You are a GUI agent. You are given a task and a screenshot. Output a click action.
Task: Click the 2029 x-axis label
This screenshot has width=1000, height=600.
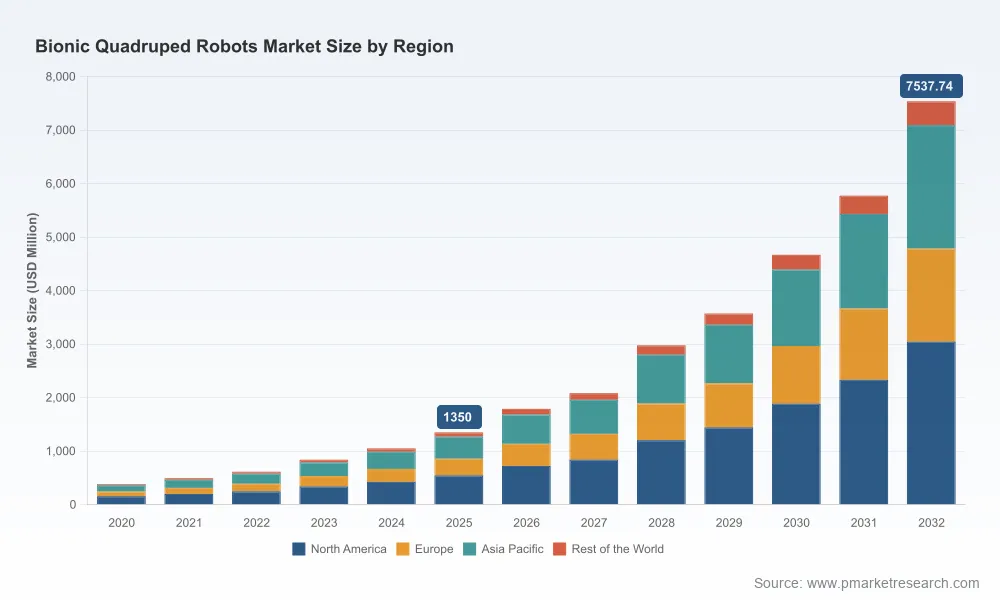(728, 523)
